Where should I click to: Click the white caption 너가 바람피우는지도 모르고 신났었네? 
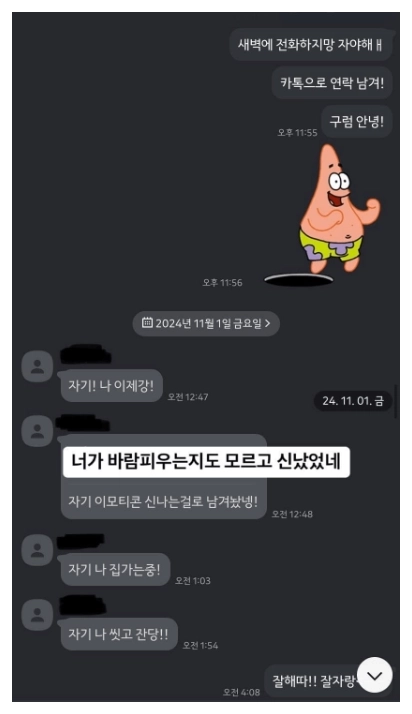[206, 462]
